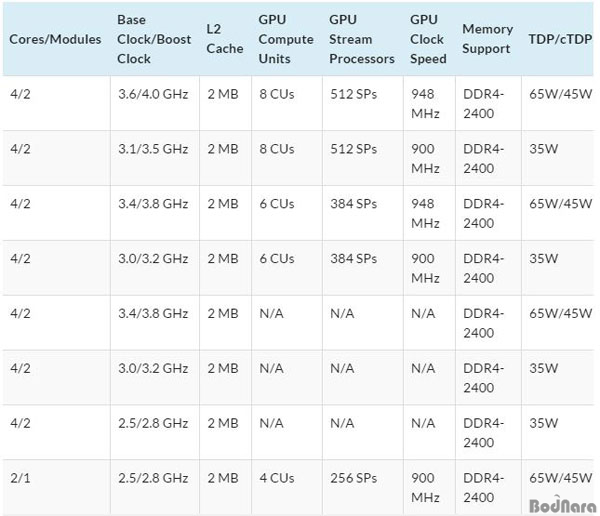Click the Base Clock/Boost Clock header
The height and width of the screenshot is (516, 600).
pyautogui.click(x=153, y=39)
